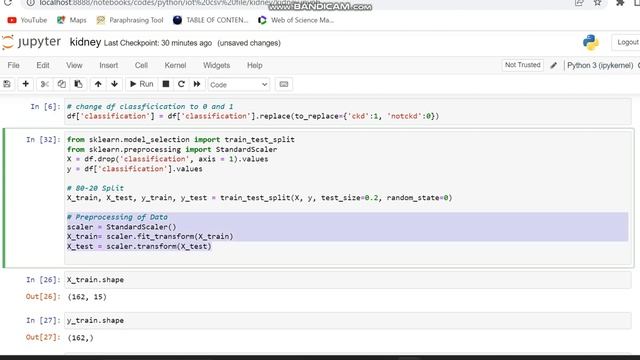Image resolution: width=640 pixels, height=360 pixels.
Task: Click the y_train.shape cell input
Action: 347,321
